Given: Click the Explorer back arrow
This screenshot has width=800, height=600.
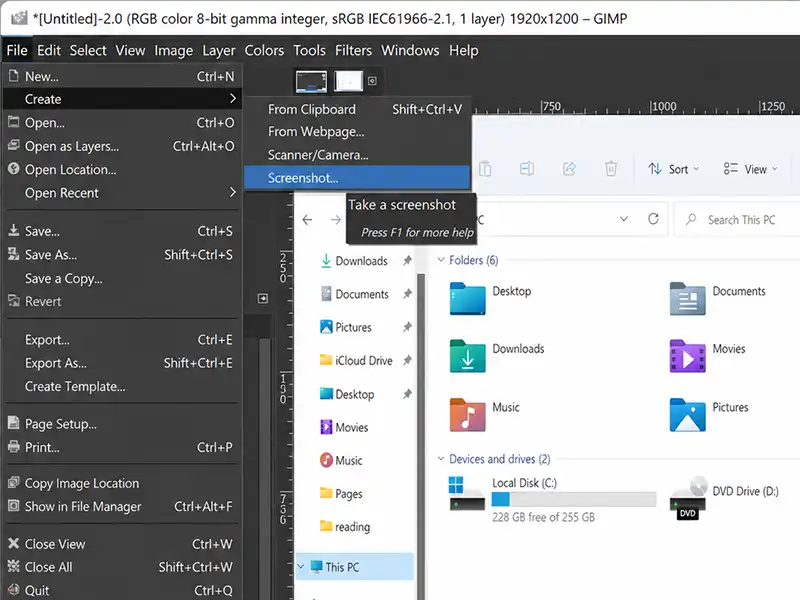Looking at the screenshot, I should [x=307, y=220].
